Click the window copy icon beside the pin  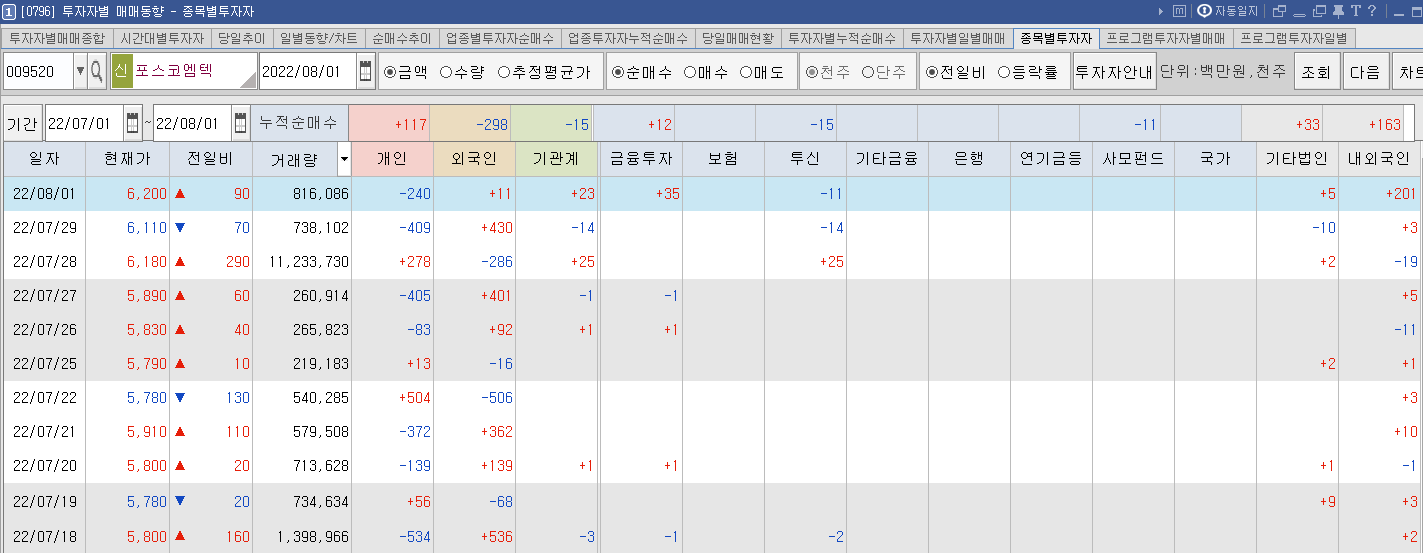point(1319,11)
